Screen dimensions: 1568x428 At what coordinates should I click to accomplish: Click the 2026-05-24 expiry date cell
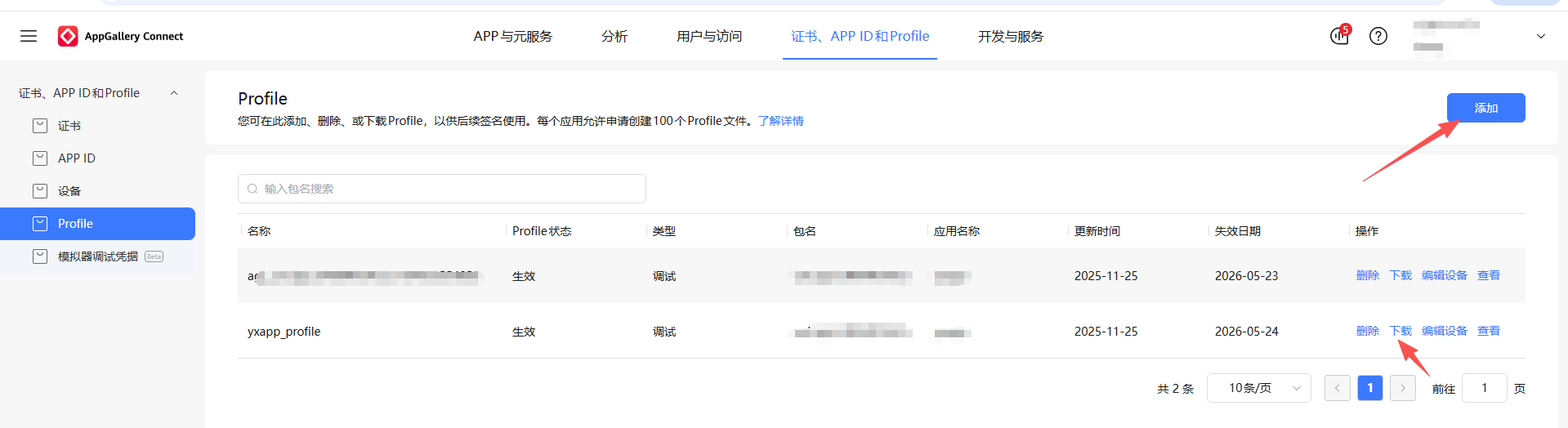point(1247,332)
